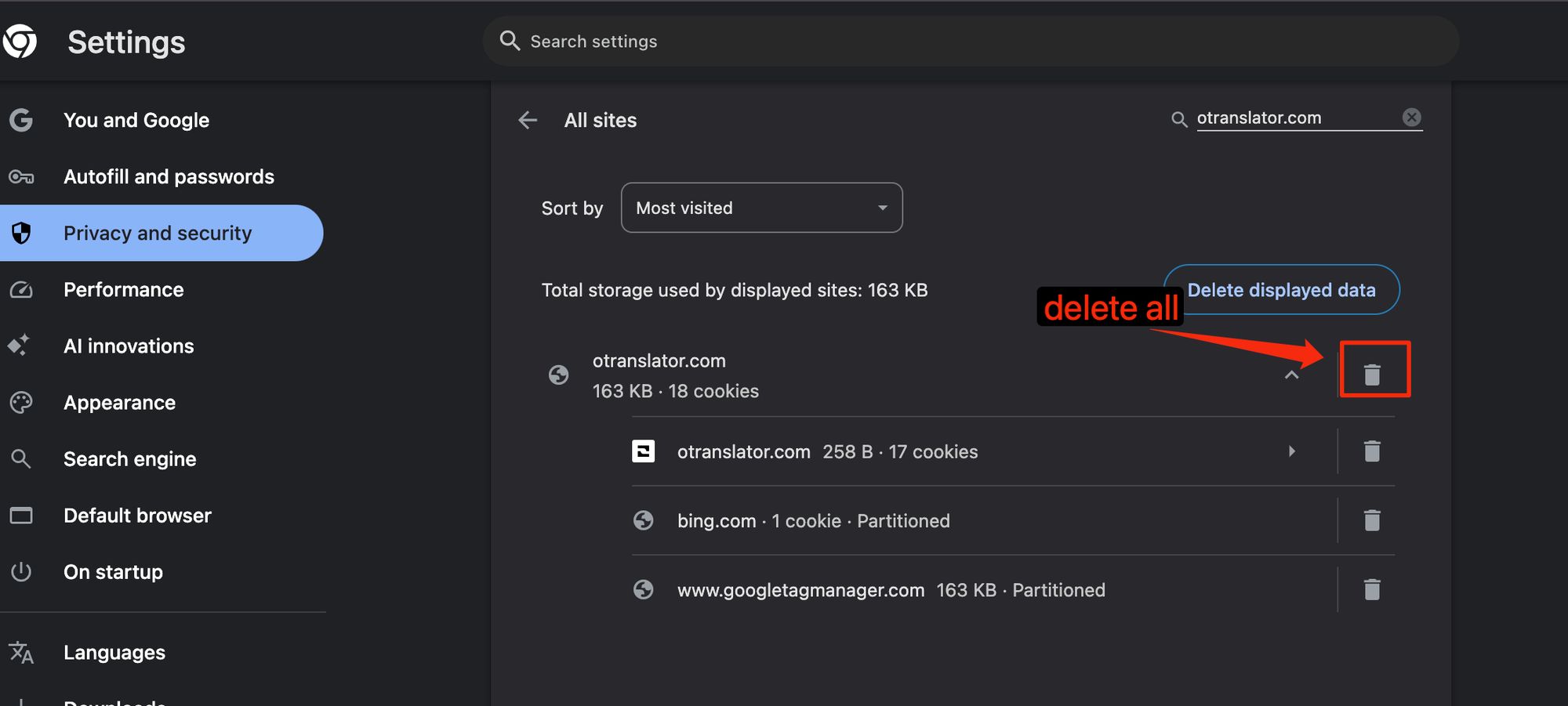Delete the 17 cookies otranslator.com entry

[x=1372, y=451]
